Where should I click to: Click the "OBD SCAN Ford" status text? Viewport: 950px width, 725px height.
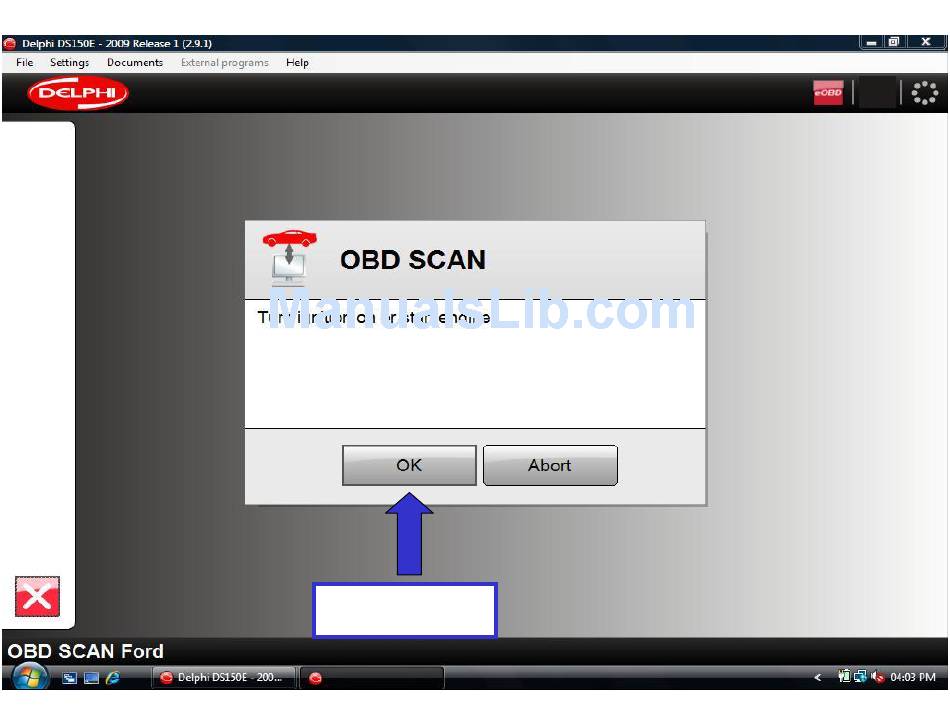pyautogui.click(x=85, y=651)
